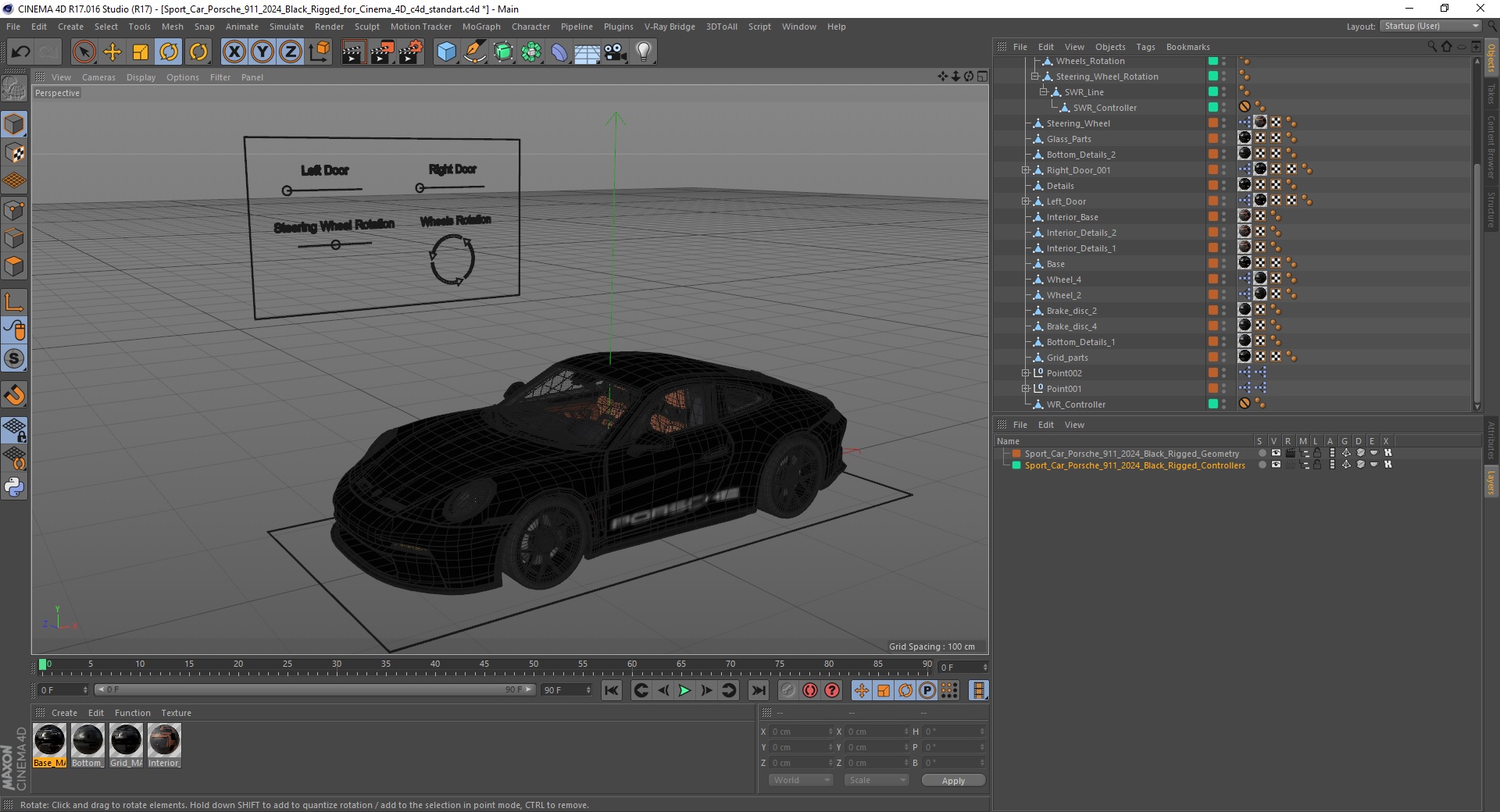Toggle X axis lock button
The image size is (1500, 812).
pyautogui.click(x=234, y=52)
